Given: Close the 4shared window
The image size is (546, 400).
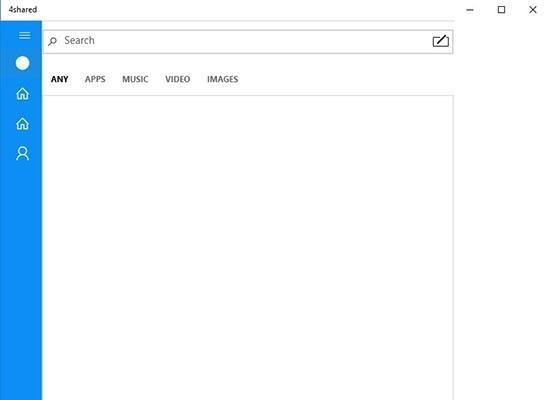Looking at the screenshot, I should (533, 10).
